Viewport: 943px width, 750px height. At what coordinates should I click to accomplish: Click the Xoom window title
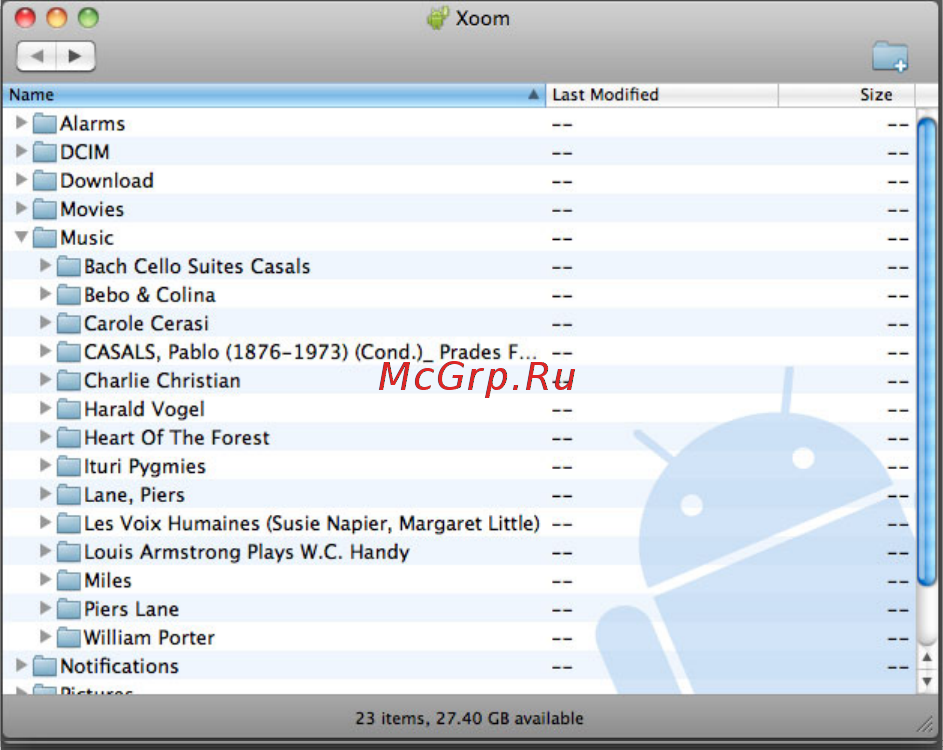tap(482, 19)
